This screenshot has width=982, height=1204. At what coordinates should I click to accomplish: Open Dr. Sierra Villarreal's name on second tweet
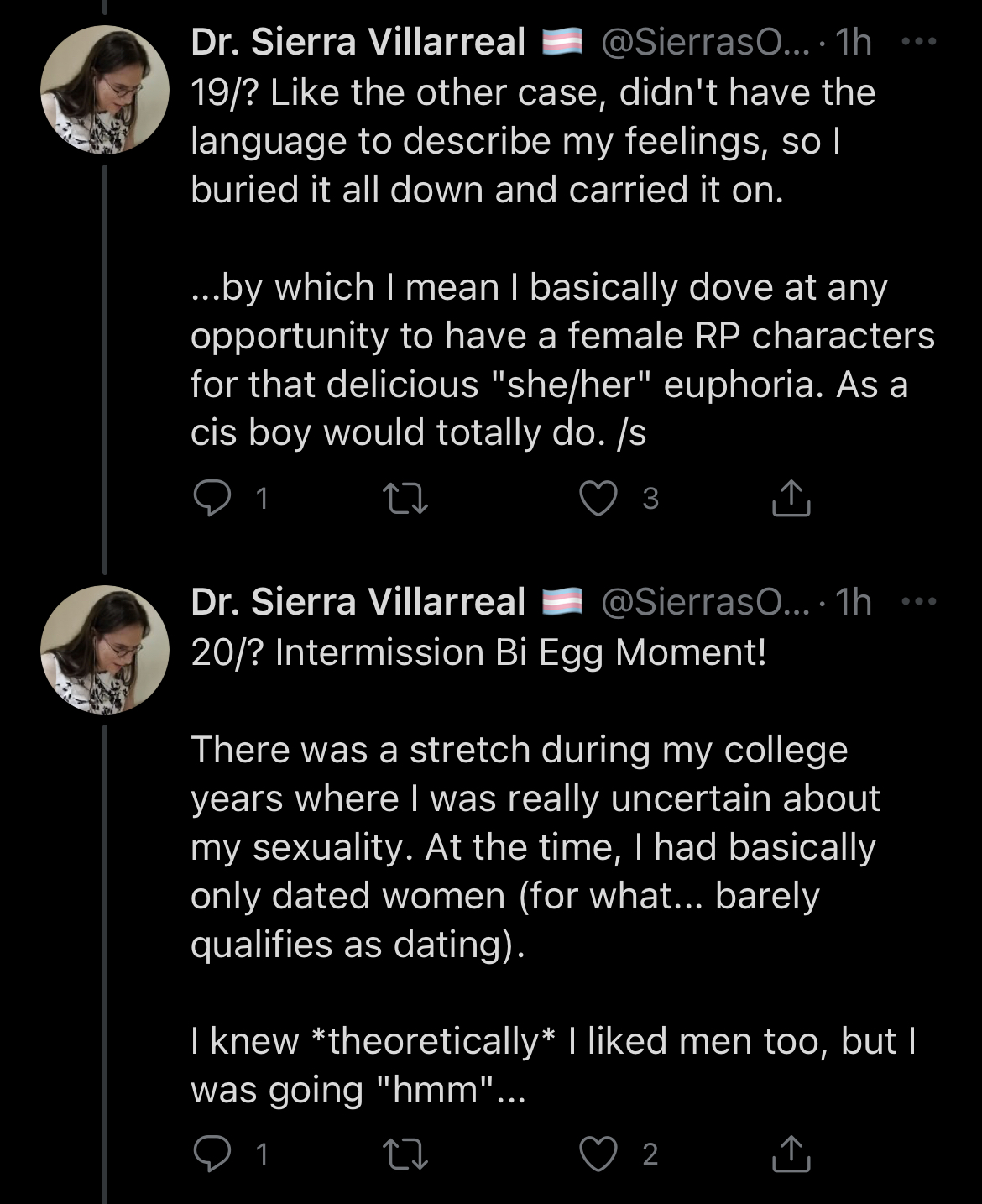click(x=358, y=602)
